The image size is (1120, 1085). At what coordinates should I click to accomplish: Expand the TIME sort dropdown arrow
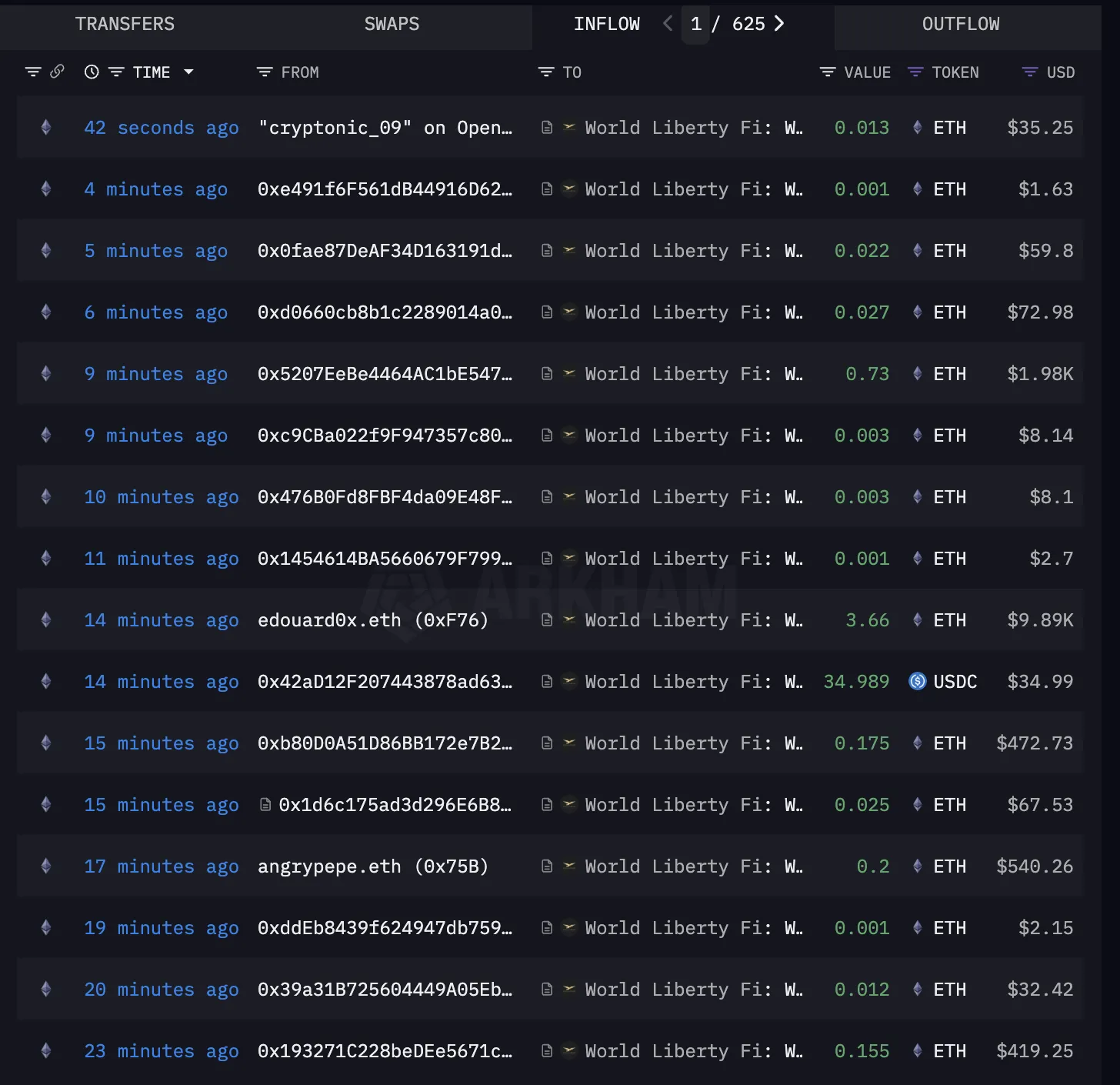click(188, 72)
